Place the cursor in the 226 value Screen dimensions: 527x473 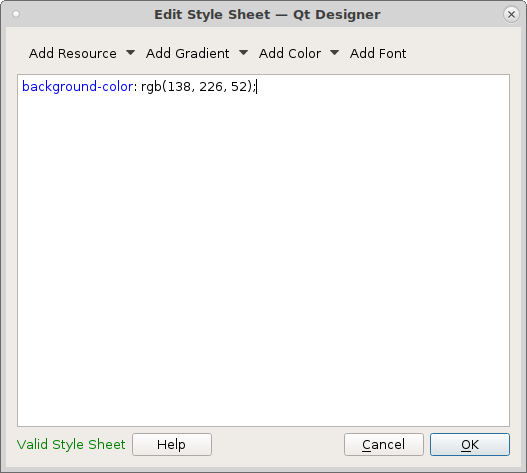click(x=211, y=87)
